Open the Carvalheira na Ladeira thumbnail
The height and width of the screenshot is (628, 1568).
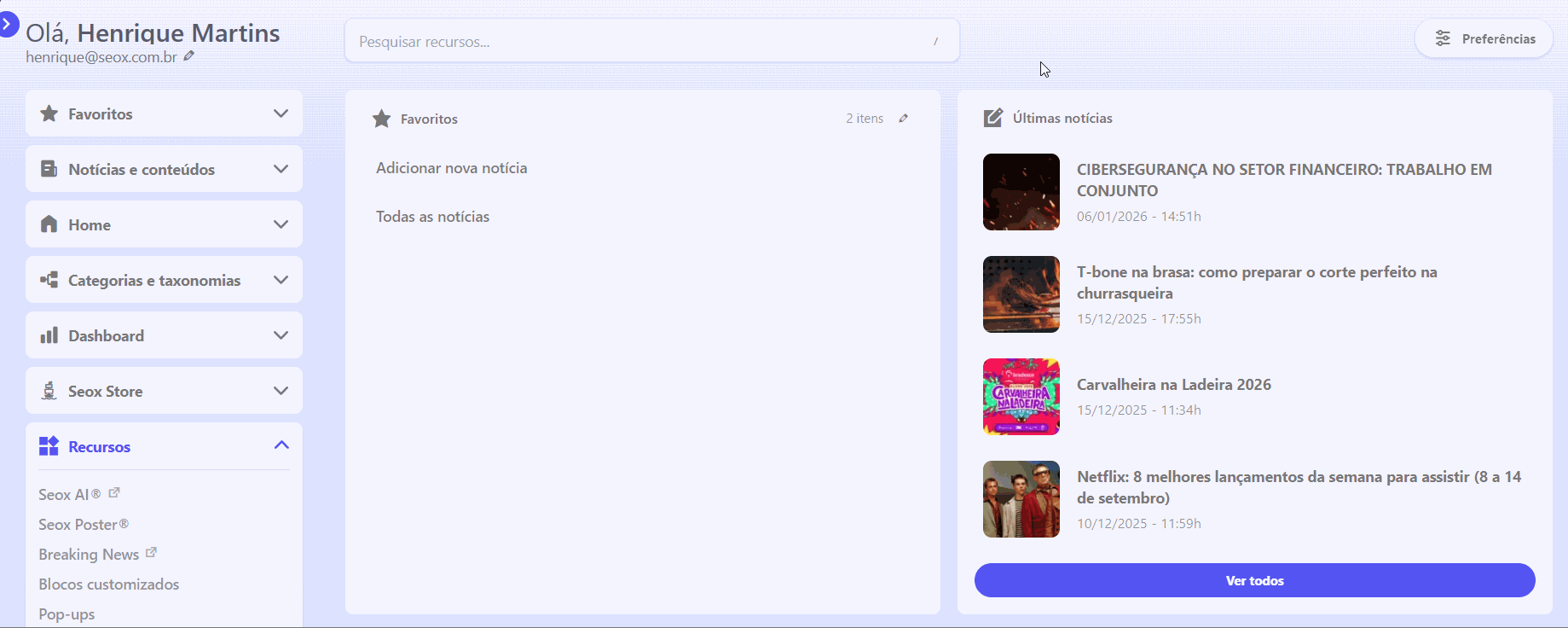[x=1021, y=397]
